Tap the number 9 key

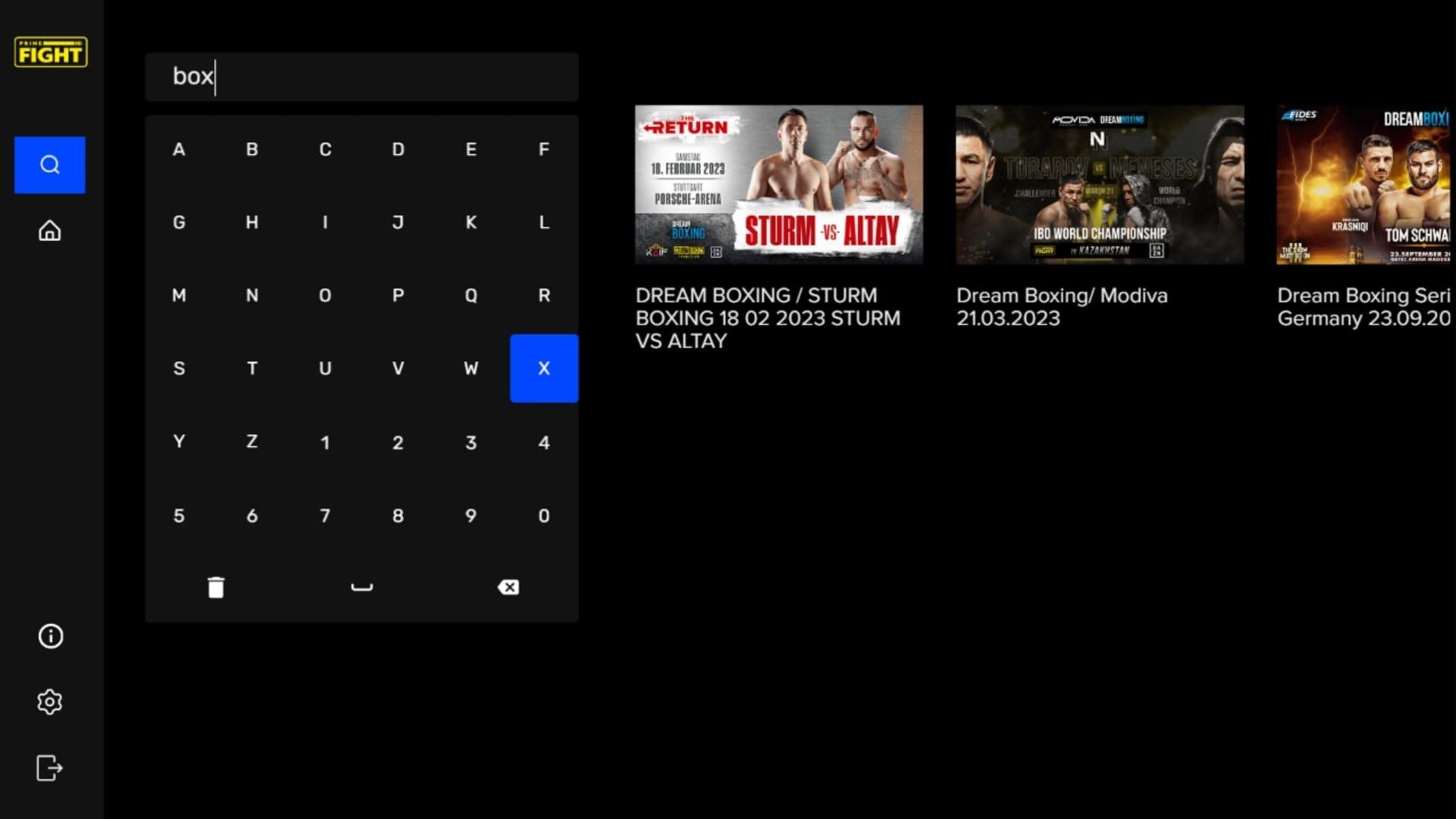[471, 516]
